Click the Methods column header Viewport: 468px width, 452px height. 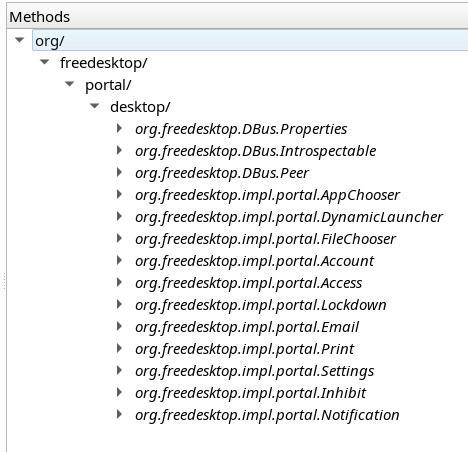coord(237,17)
